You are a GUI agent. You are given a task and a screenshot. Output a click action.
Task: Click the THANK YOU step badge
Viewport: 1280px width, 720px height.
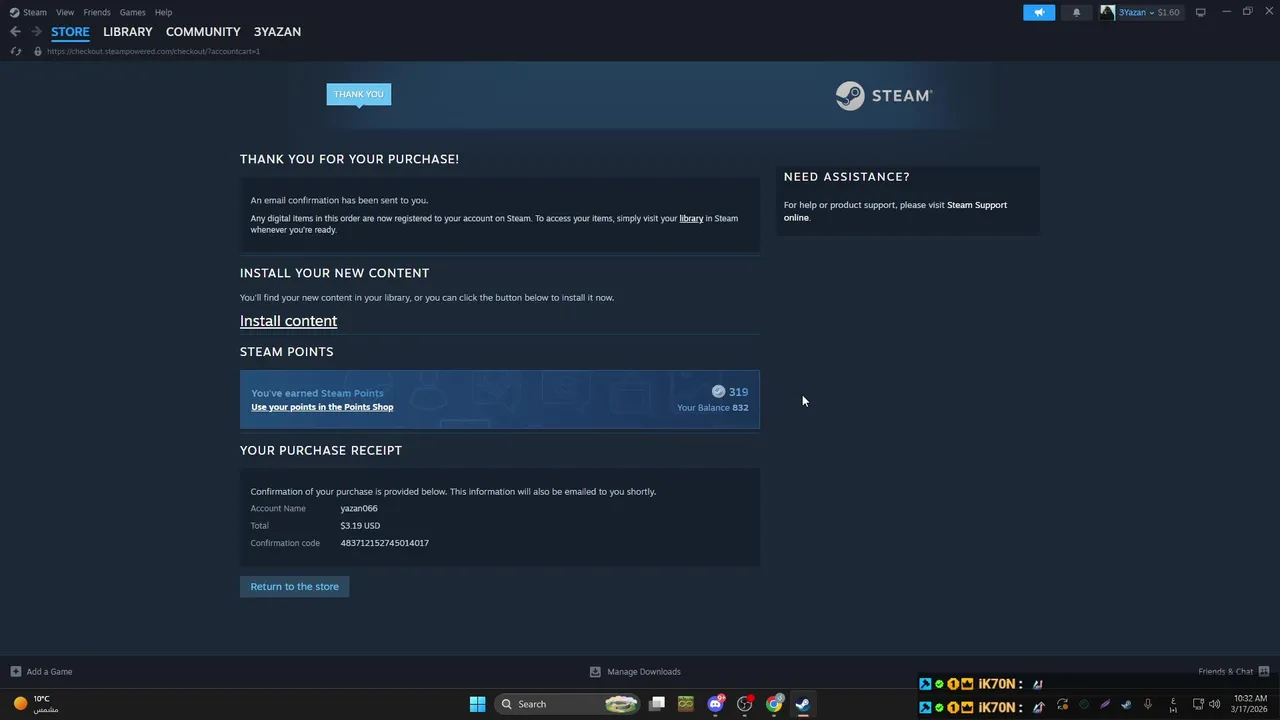[x=358, y=94]
